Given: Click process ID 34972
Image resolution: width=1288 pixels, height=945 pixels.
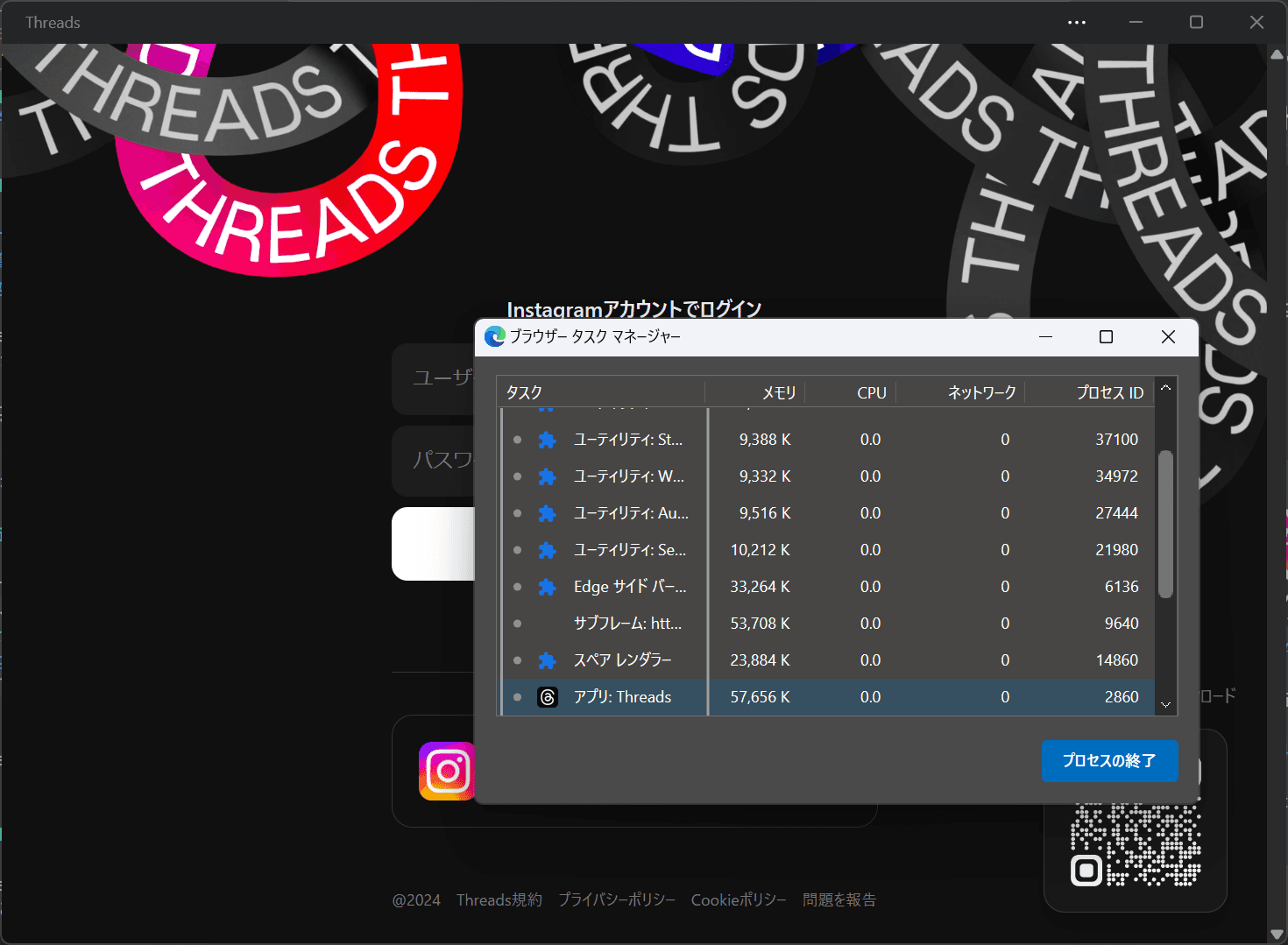Looking at the screenshot, I should click(1117, 476).
